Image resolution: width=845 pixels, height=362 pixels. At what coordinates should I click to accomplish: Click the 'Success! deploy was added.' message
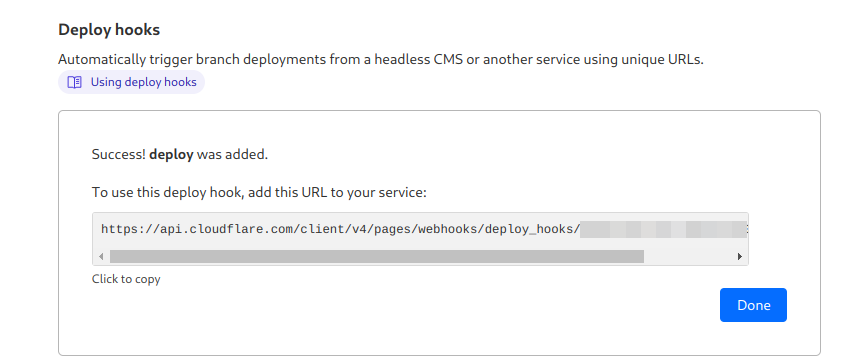[180, 155]
